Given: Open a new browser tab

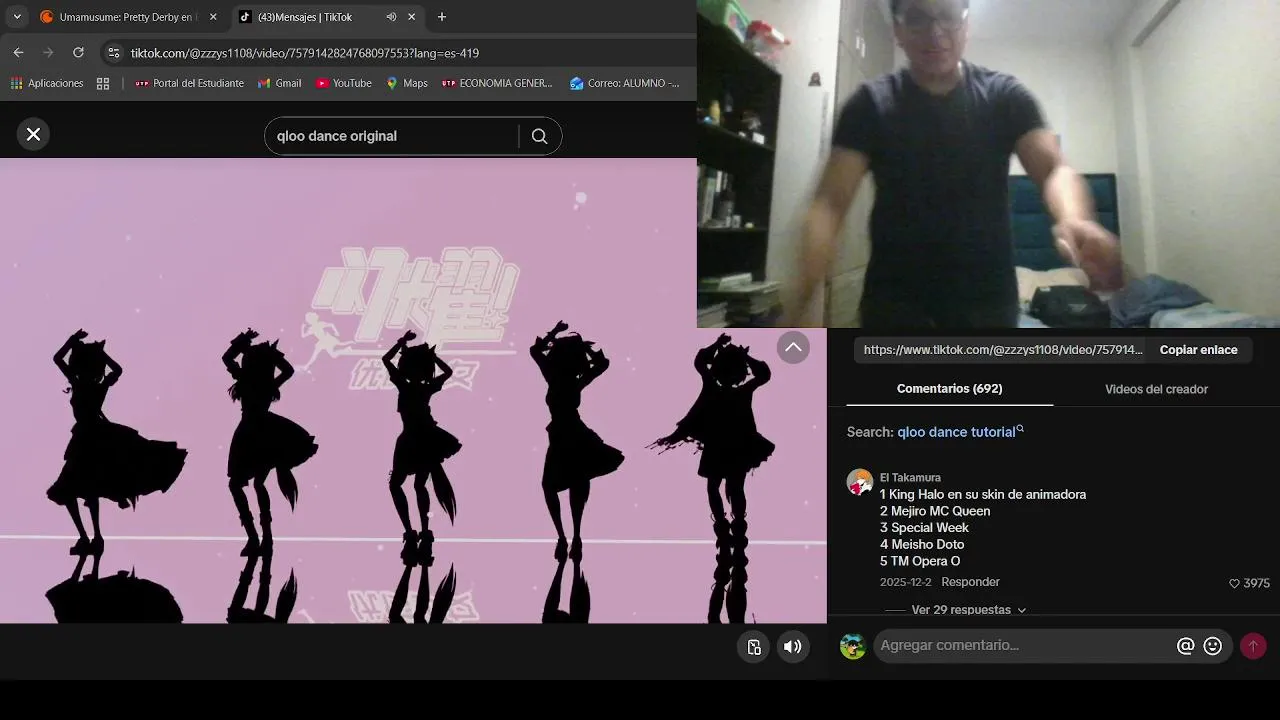Looking at the screenshot, I should 442,17.
